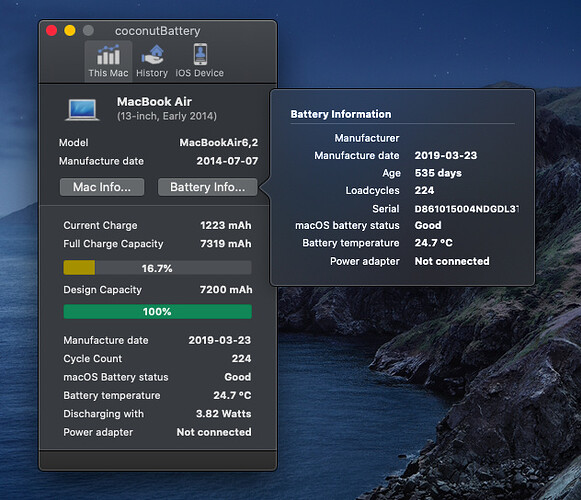Click the Battery temperature label in popover
This screenshot has height=500, width=581.
[x=351, y=243]
